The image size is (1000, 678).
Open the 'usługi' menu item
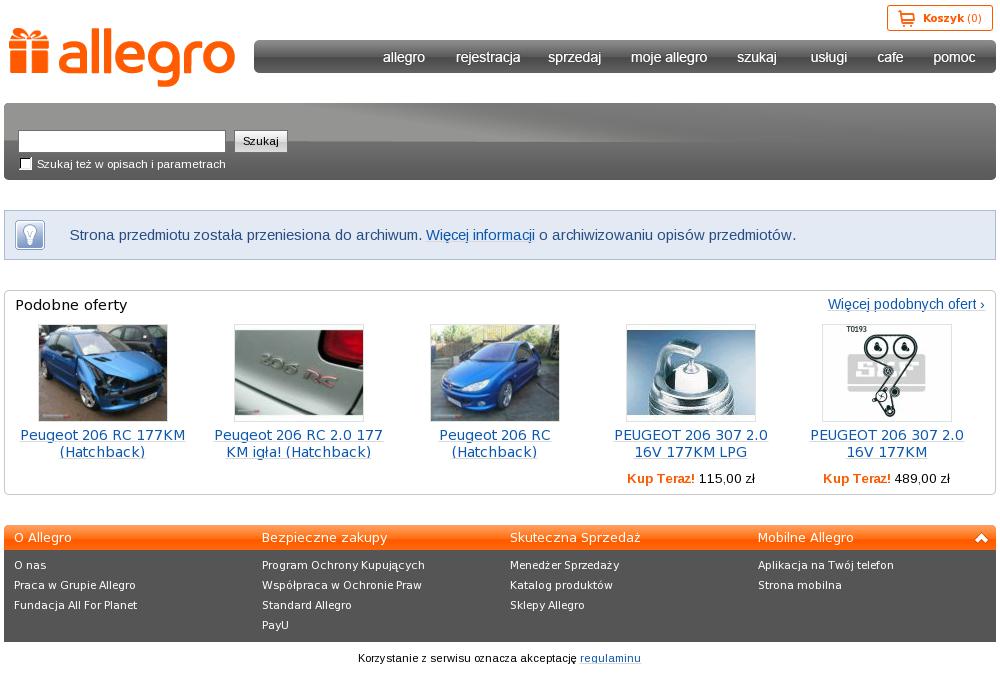829,57
